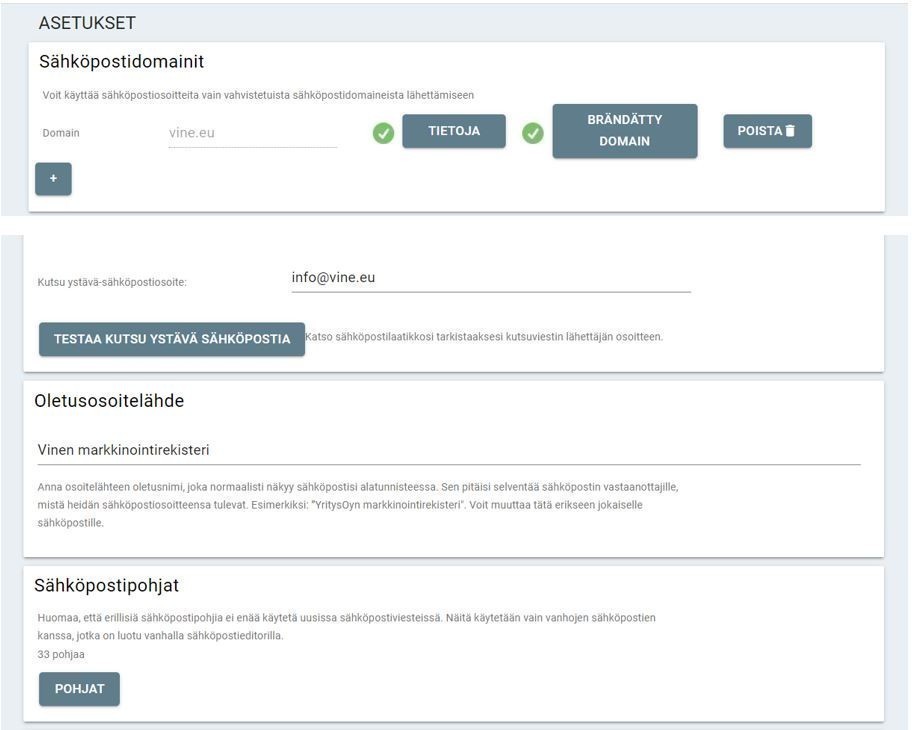This screenshot has width=912, height=730.
Task: Focus the Domain field containing vine.eu
Action: (252, 133)
